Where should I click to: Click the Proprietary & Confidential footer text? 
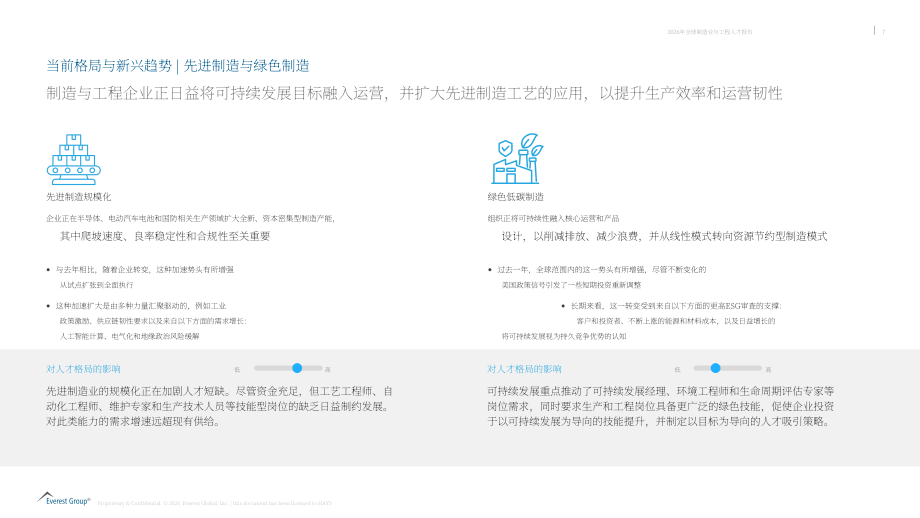click(x=214, y=503)
